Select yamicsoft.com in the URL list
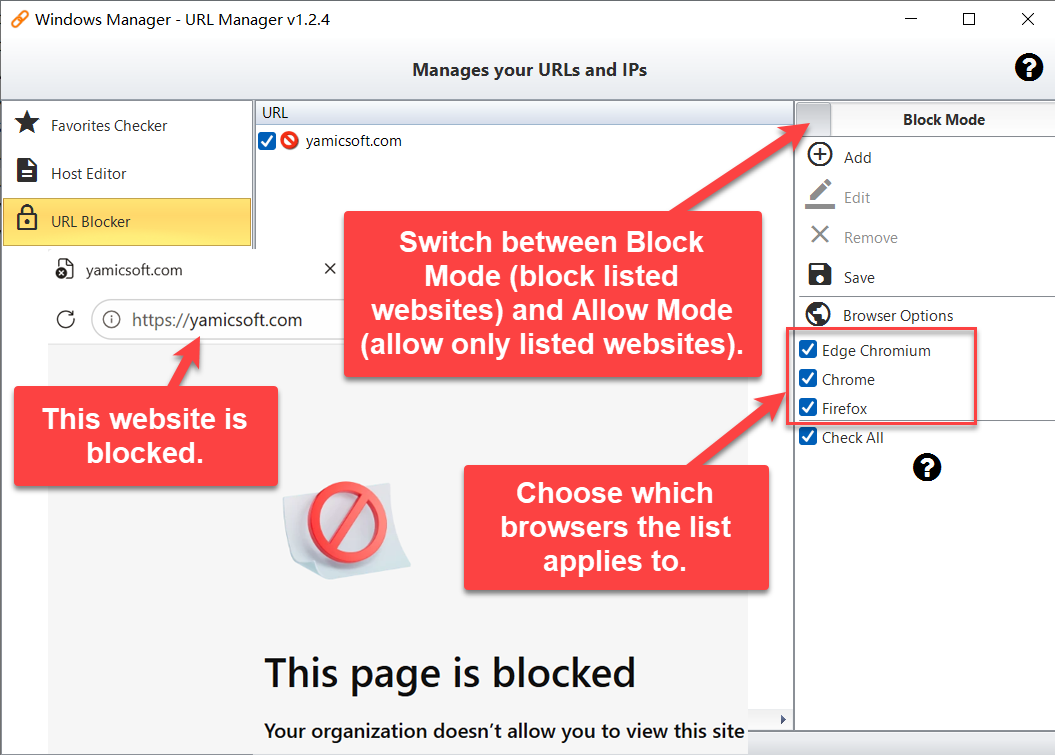The image size is (1055, 755). click(353, 141)
